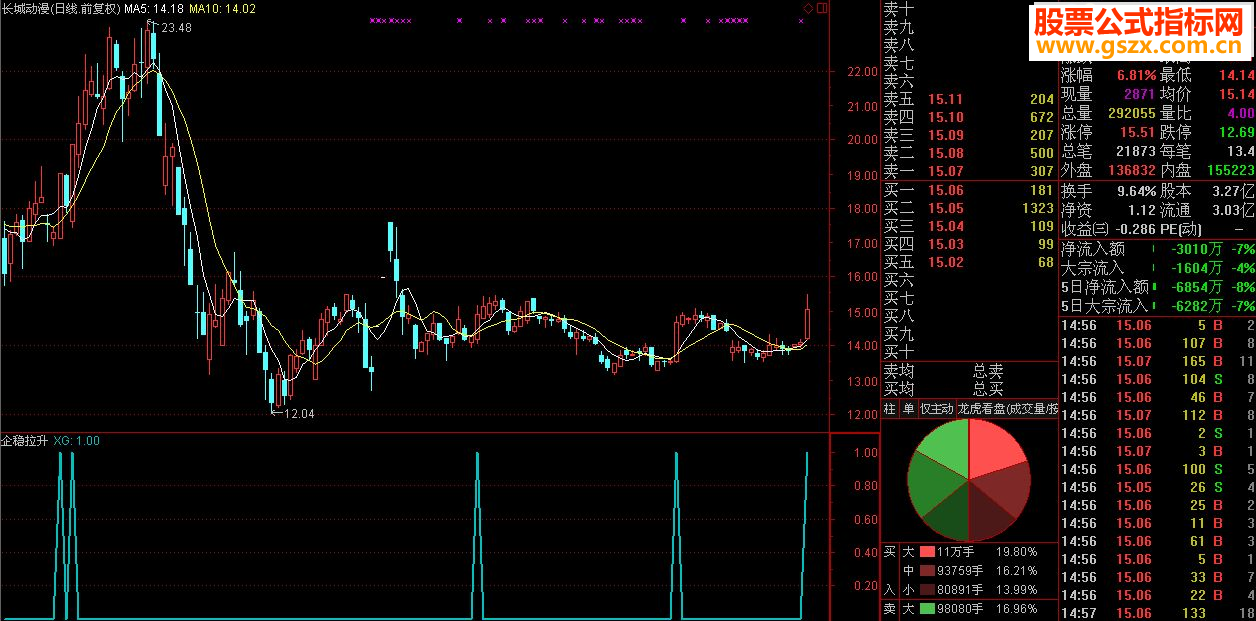Viewport: 1256px width, 621px height.
Task: Click the 量比 4.00 value
Action: tap(1241, 113)
